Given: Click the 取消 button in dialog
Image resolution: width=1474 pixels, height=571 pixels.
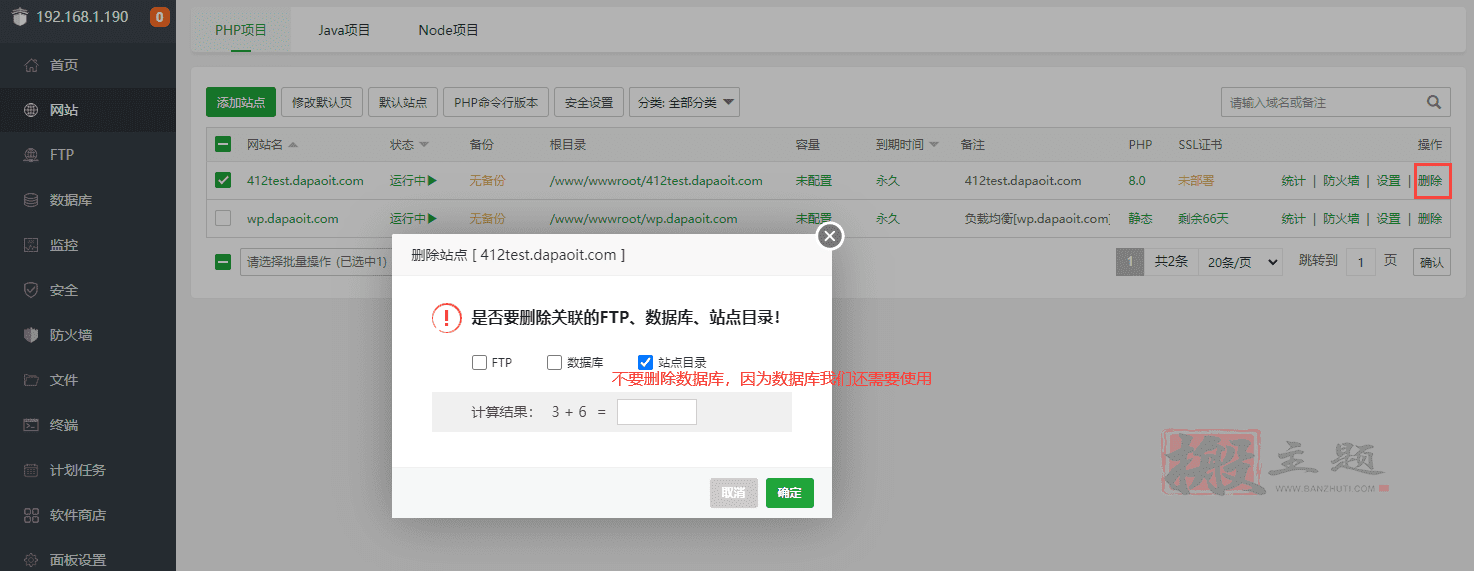Looking at the screenshot, I should 734,493.
